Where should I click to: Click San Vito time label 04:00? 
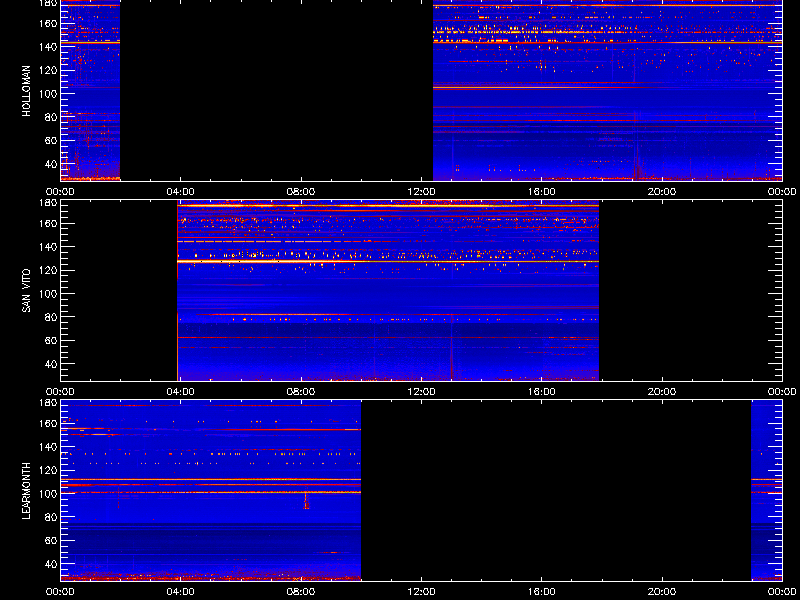coord(181,392)
